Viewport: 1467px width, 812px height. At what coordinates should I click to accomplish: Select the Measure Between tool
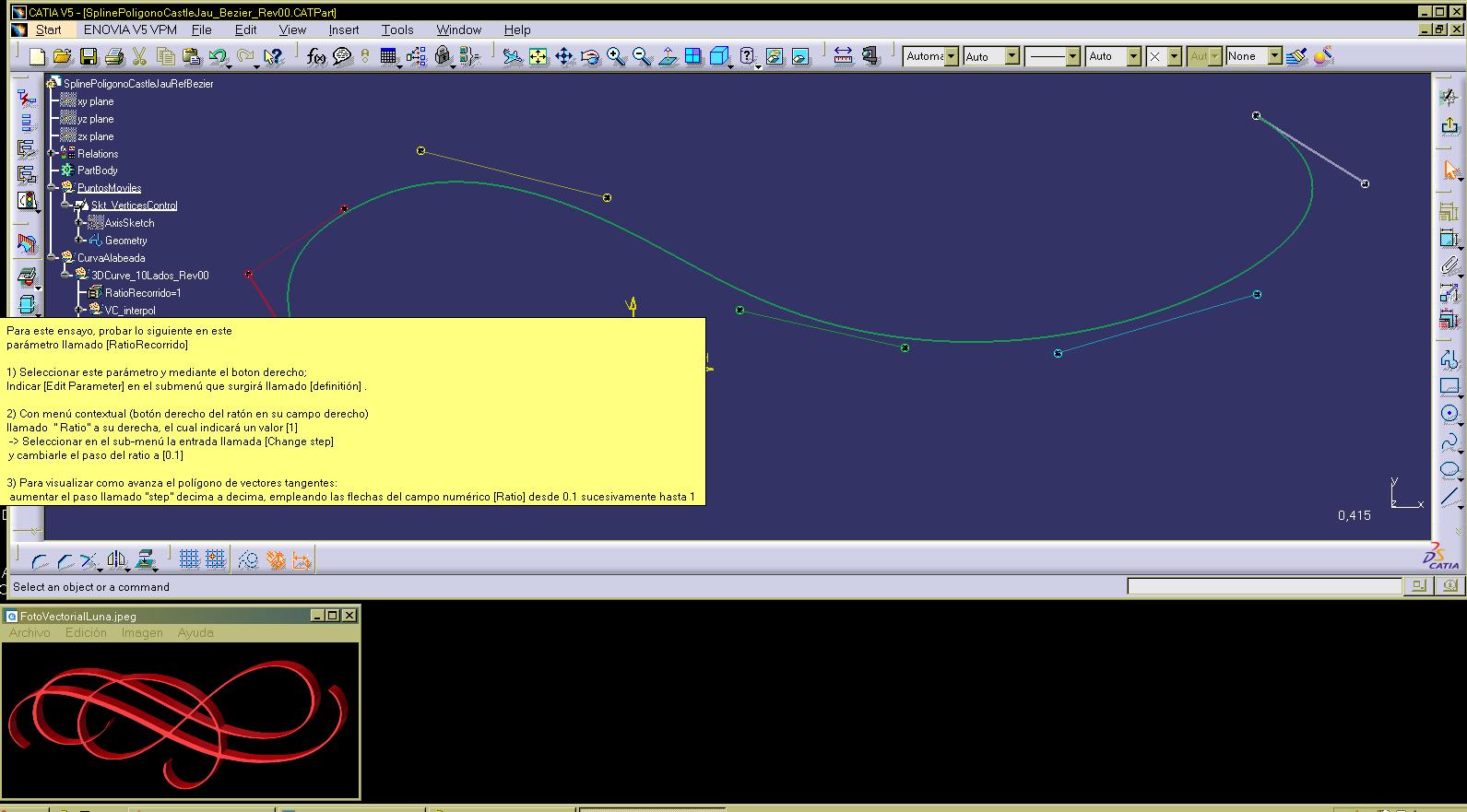[843, 57]
